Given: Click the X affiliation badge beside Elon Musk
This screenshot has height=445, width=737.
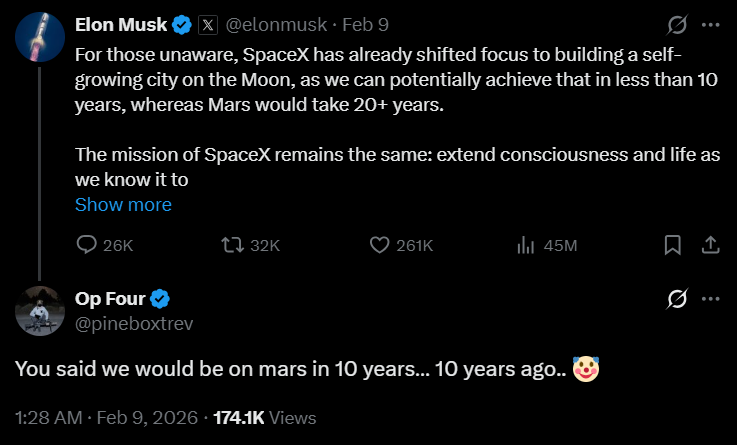Looking at the screenshot, I should [x=207, y=24].
